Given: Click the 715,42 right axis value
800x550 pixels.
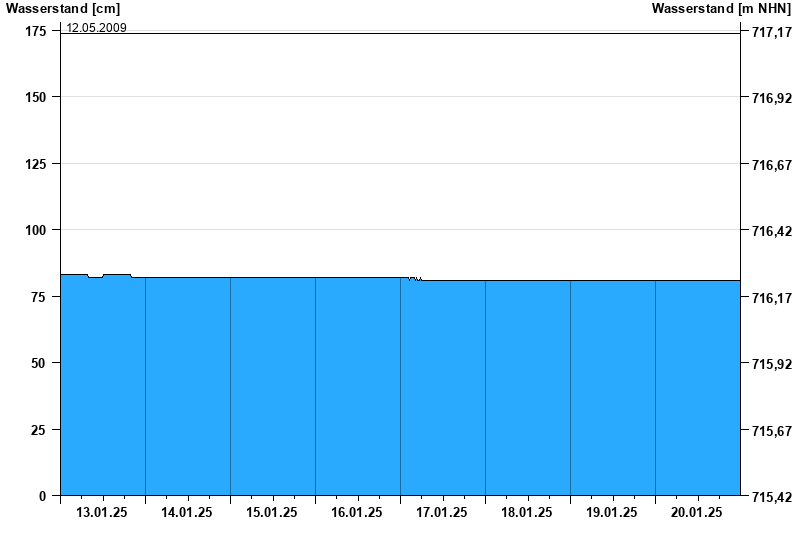Looking at the screenshot, I should [x=771, y=496].
